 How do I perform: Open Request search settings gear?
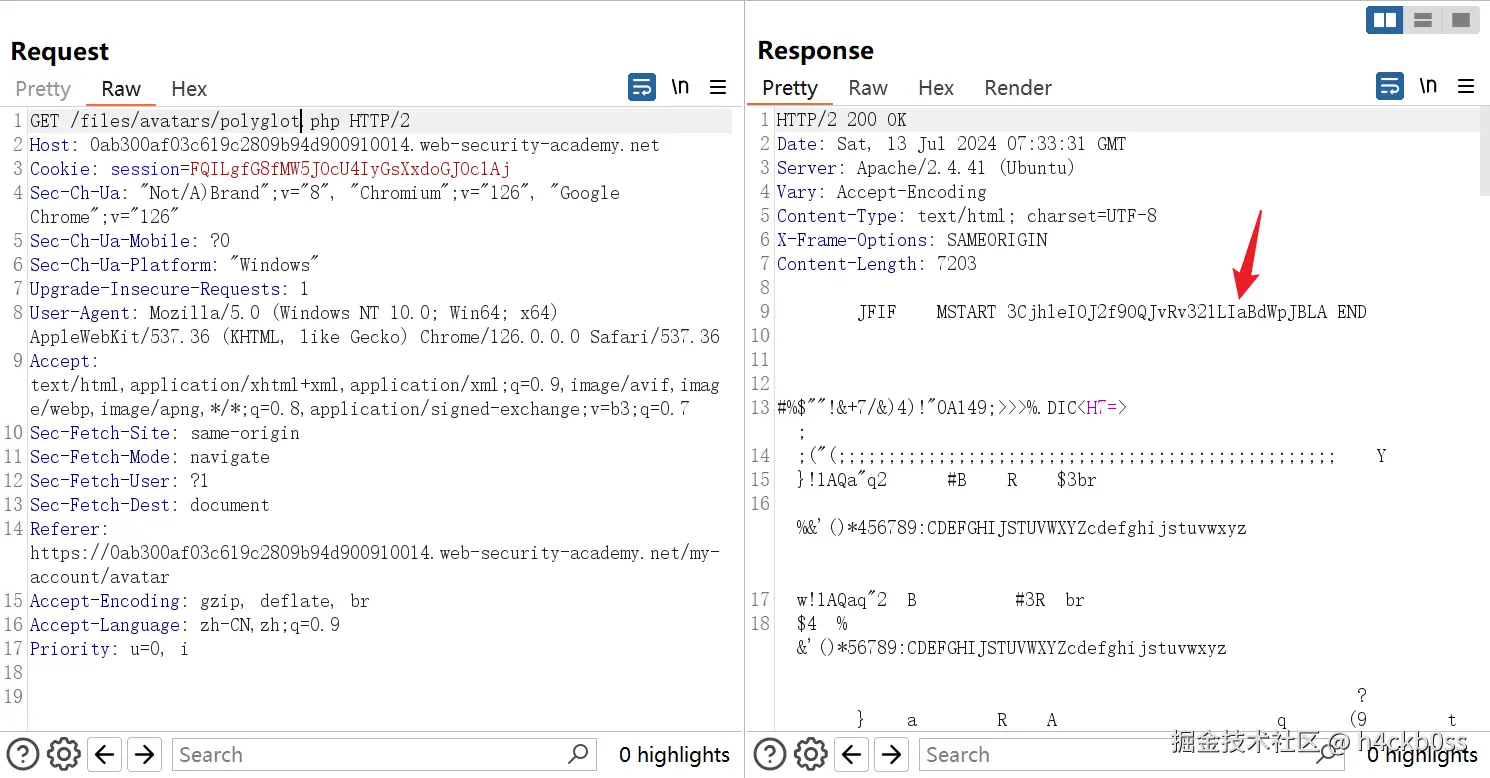(64, 754)
